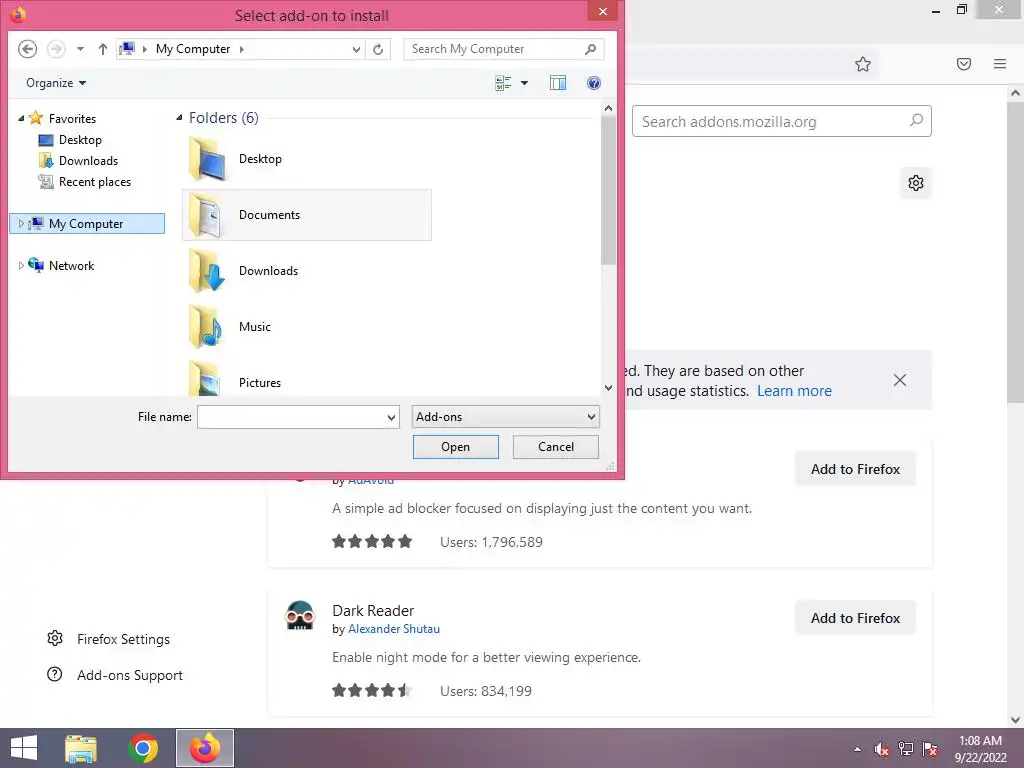Bookmark page with star icon in Firefox
1024x768 pixels.
863,64
